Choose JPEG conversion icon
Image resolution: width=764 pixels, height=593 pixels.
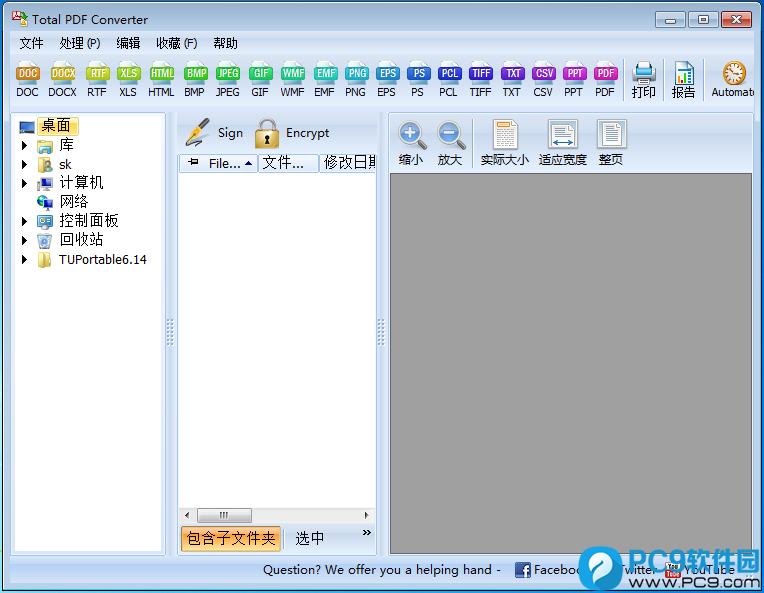click(228, 79)
